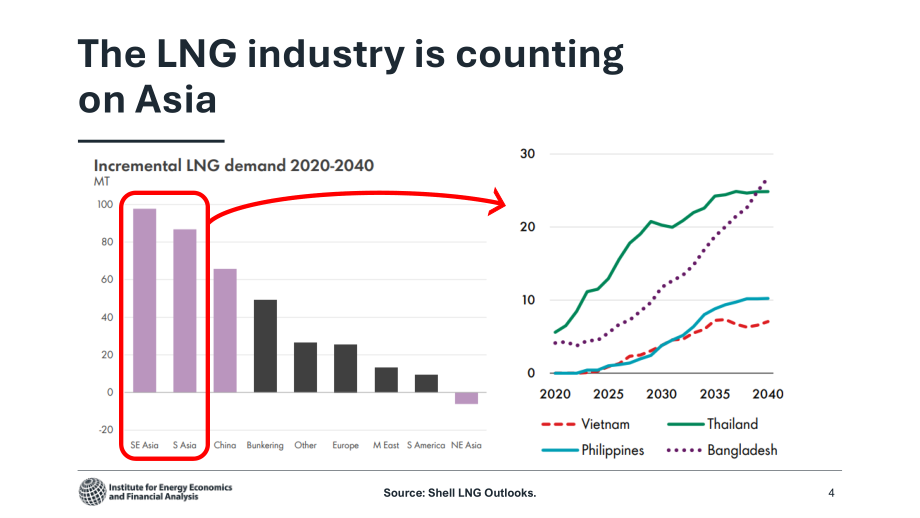Image resolution: width=920 pixels, height=518 pixels.
Task: Click the Bunkering bar
Action: click(265, 346)
